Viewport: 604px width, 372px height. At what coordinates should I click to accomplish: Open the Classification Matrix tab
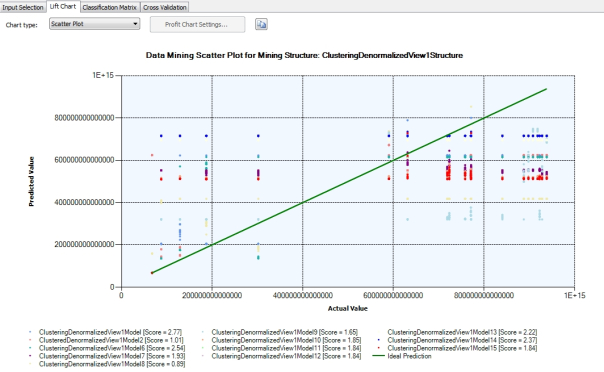click(110, 7)
